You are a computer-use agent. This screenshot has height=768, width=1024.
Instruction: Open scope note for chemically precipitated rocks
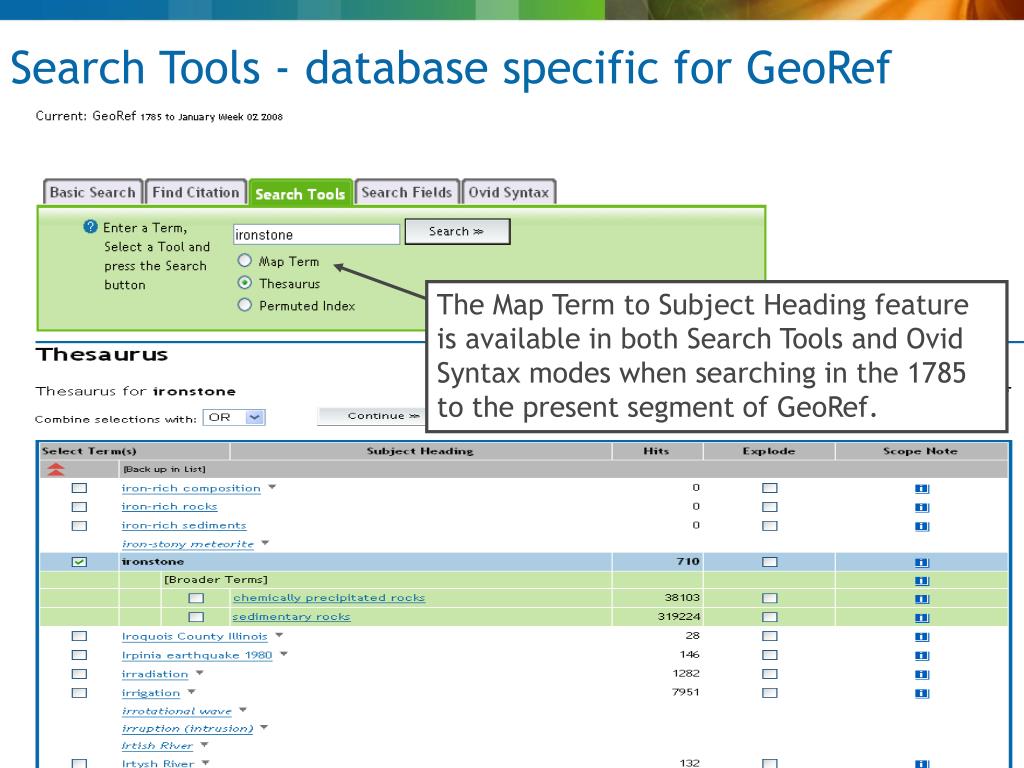pyautogui.click(x=921, y=599)
